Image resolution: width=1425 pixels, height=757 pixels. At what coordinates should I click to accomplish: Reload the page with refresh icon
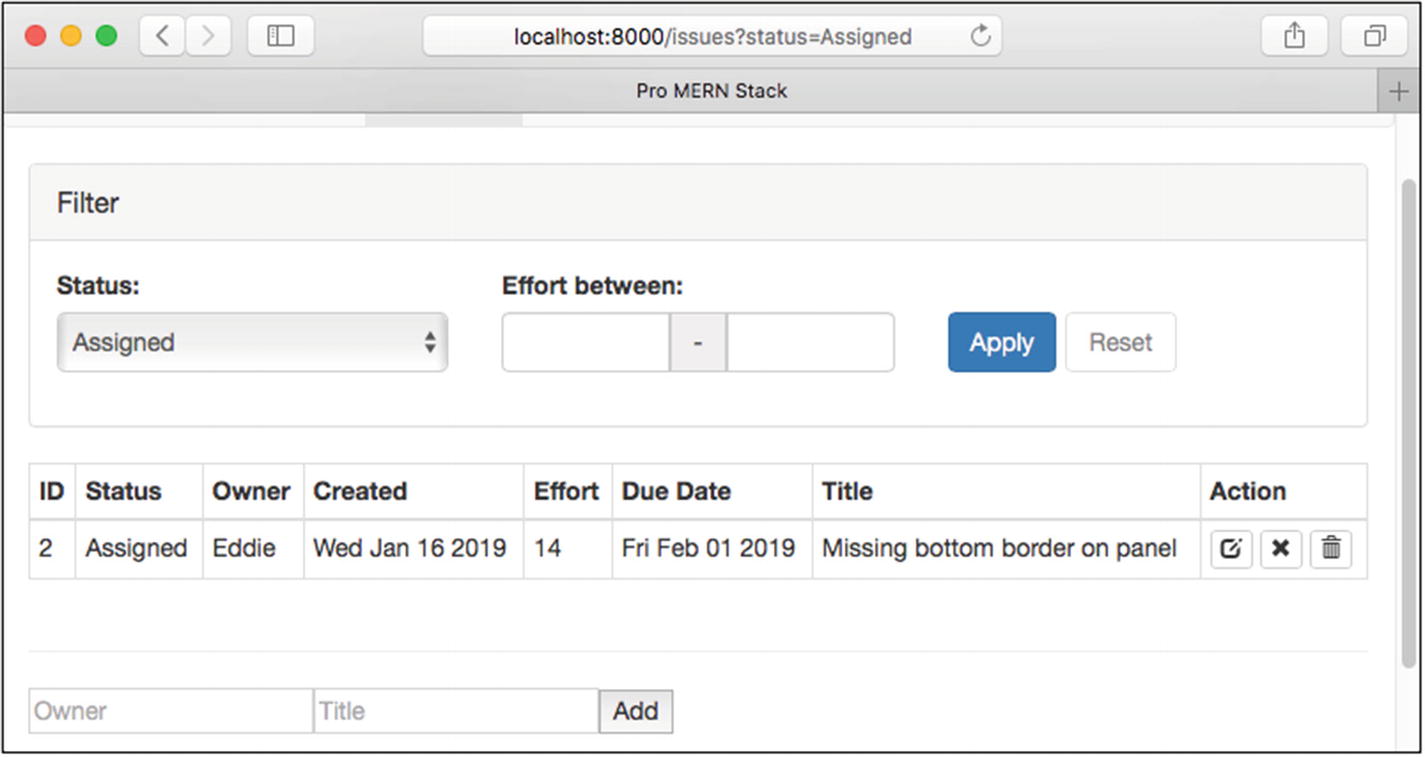click(x=980, y=37)
